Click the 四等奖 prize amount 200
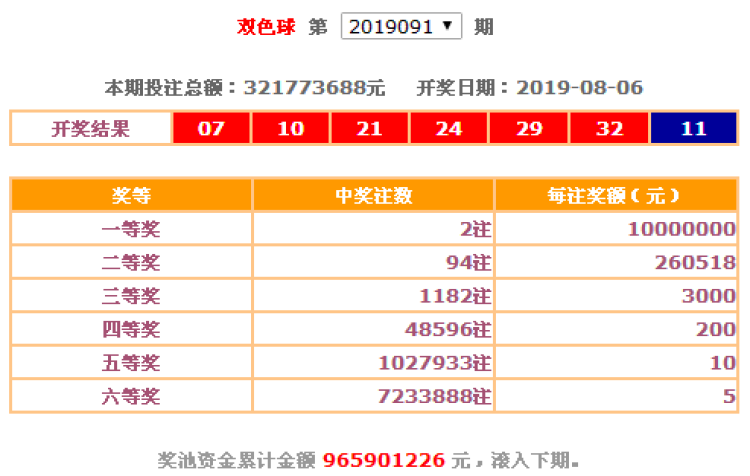 pos(715,329)
